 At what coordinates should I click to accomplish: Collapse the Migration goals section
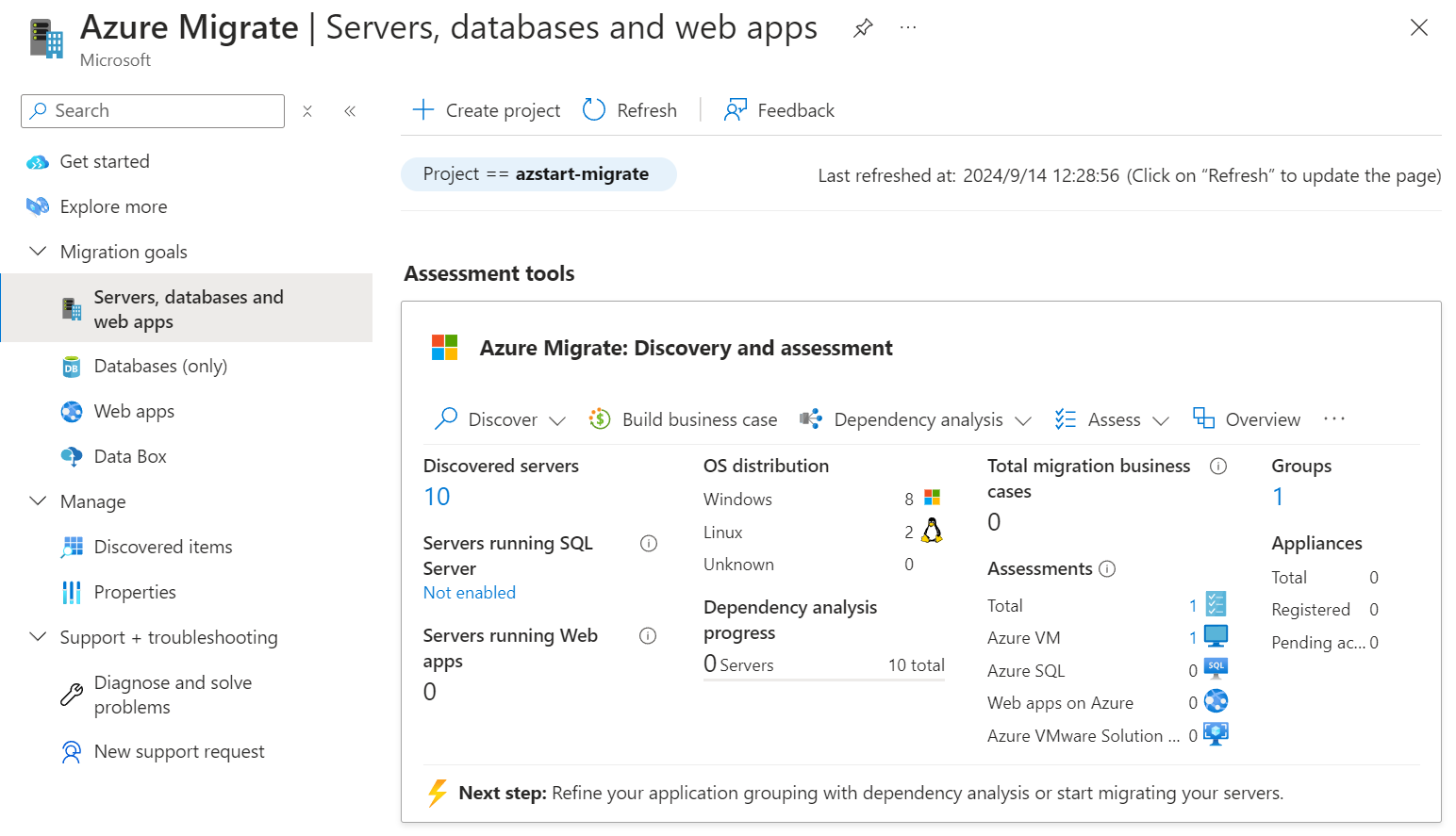point(39,252)
